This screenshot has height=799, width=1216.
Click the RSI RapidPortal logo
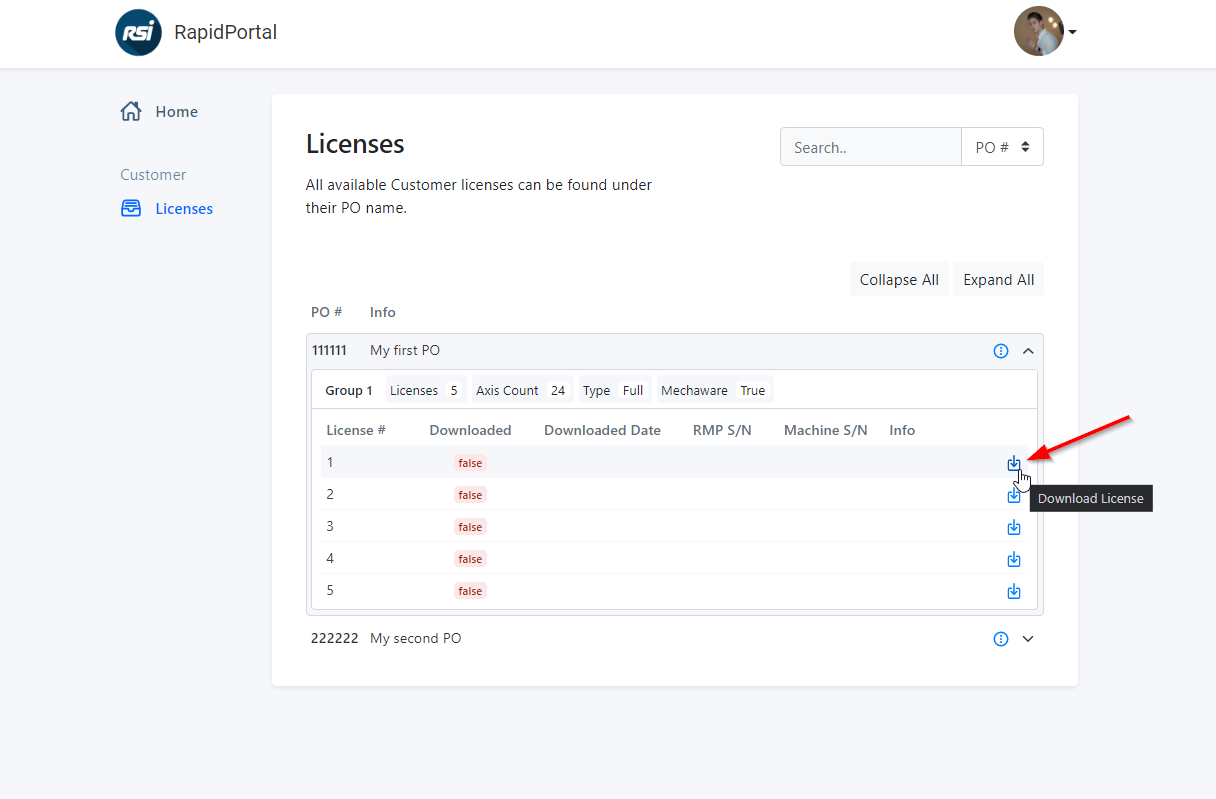pyautogui.click(x=138, y=33)
